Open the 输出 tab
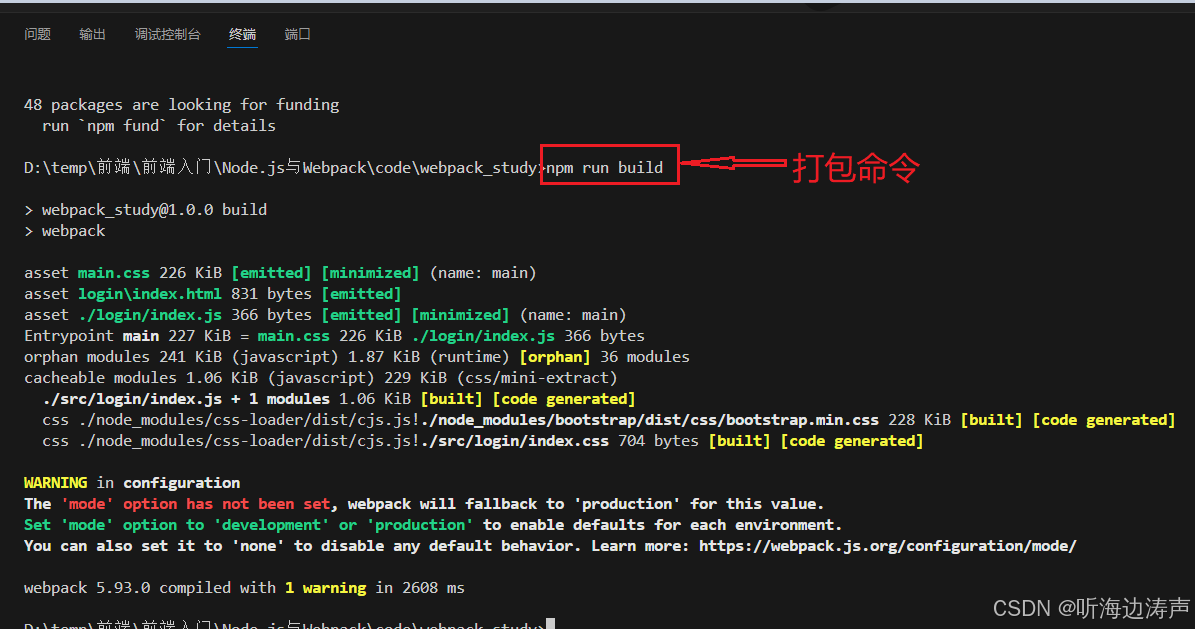Screen dimensions: 1195x629 click(x=92, y=34)
